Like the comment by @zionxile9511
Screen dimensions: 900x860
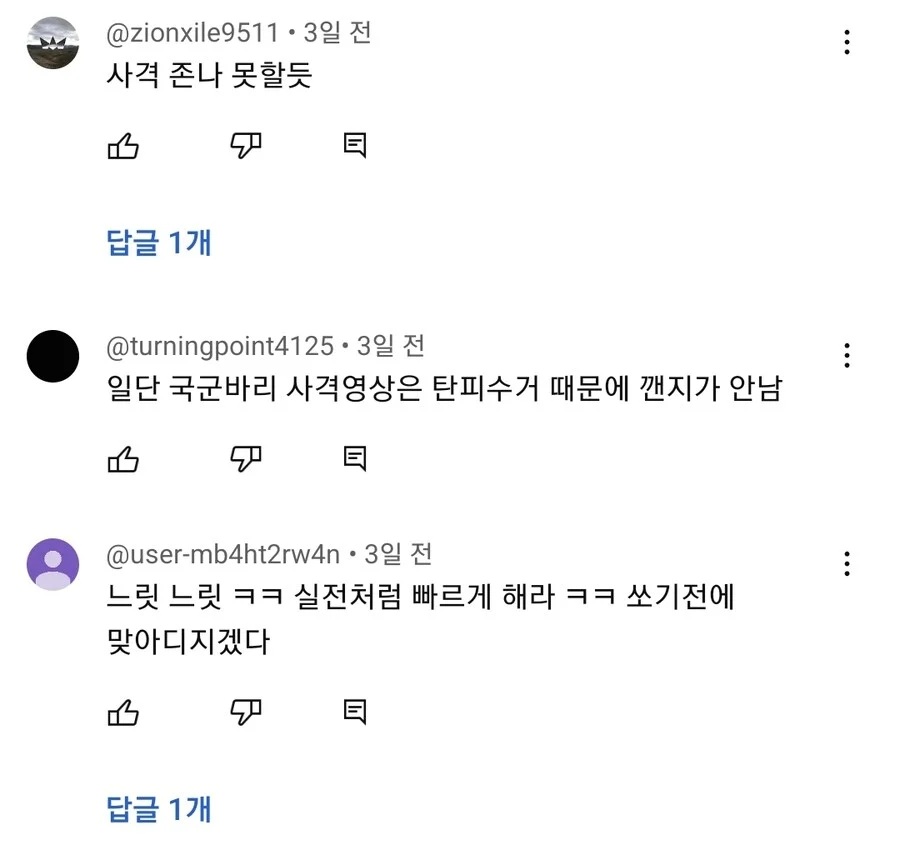click(123, 147)
